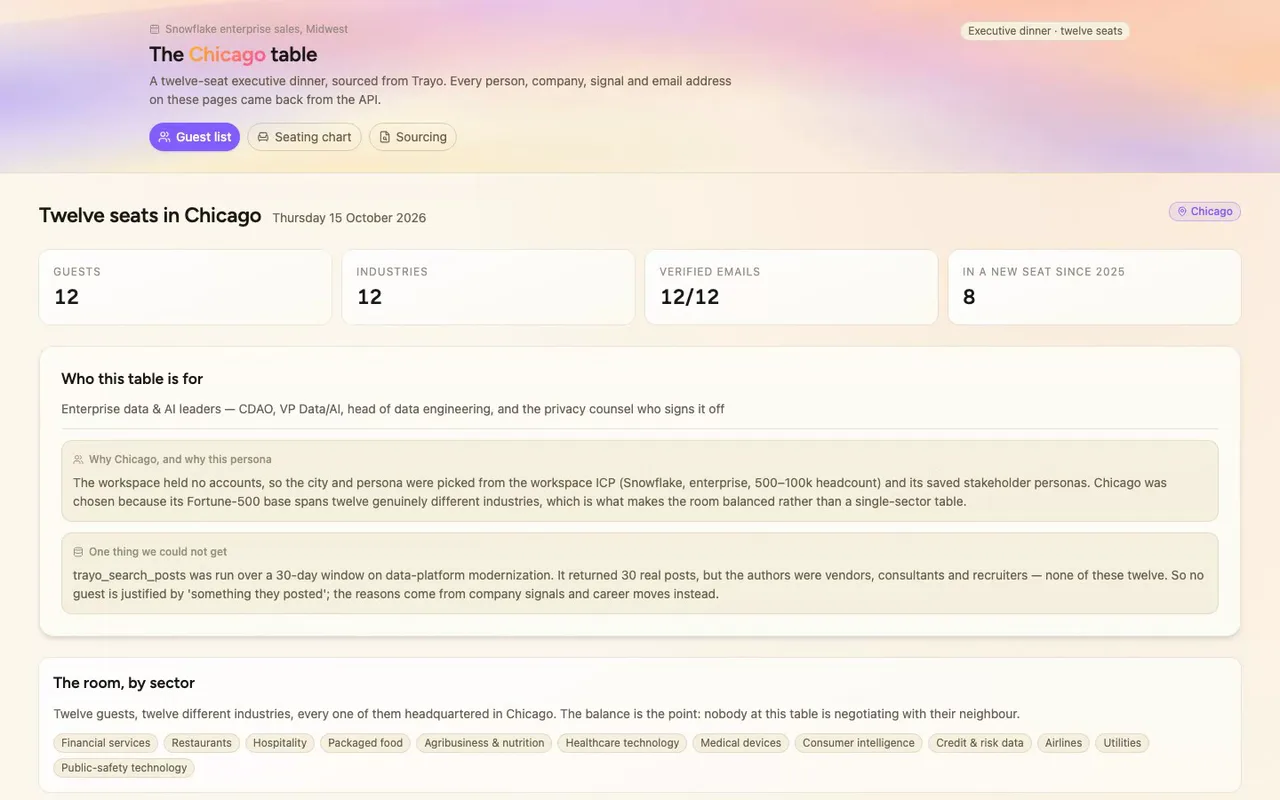Pick the Airlines sector chip
Image resolution: width=1280 pixels, height=800 pixels.
(x=1064, y=743)
